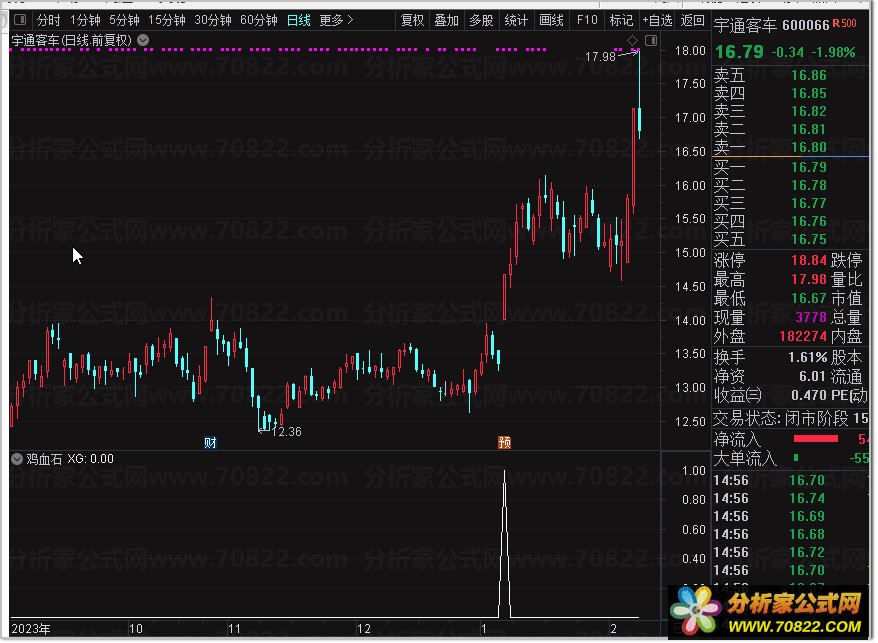Click the red 净流入 bar
Screen dimensions: 878x643
coord(816,439)
